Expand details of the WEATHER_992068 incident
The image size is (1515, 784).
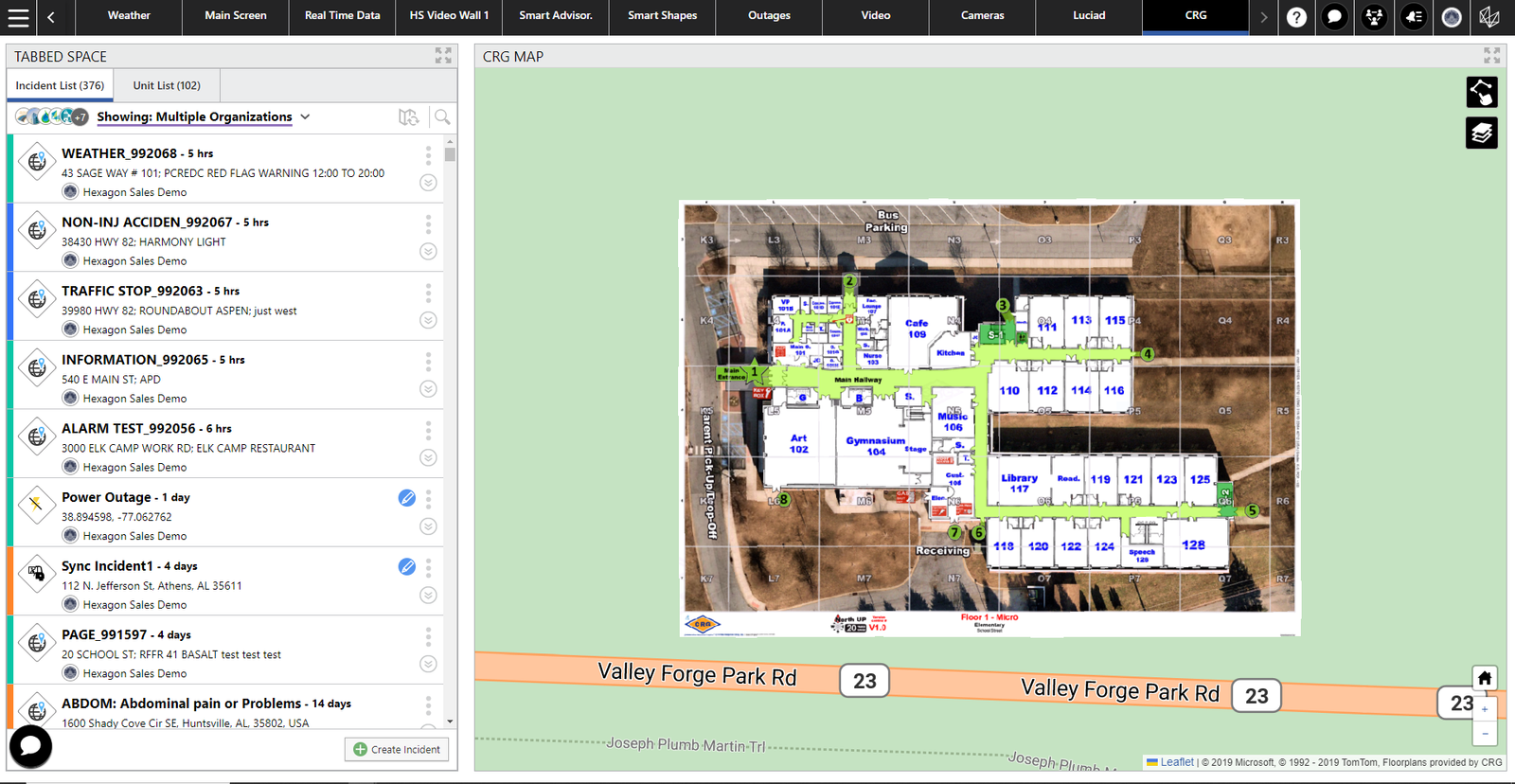428,183
